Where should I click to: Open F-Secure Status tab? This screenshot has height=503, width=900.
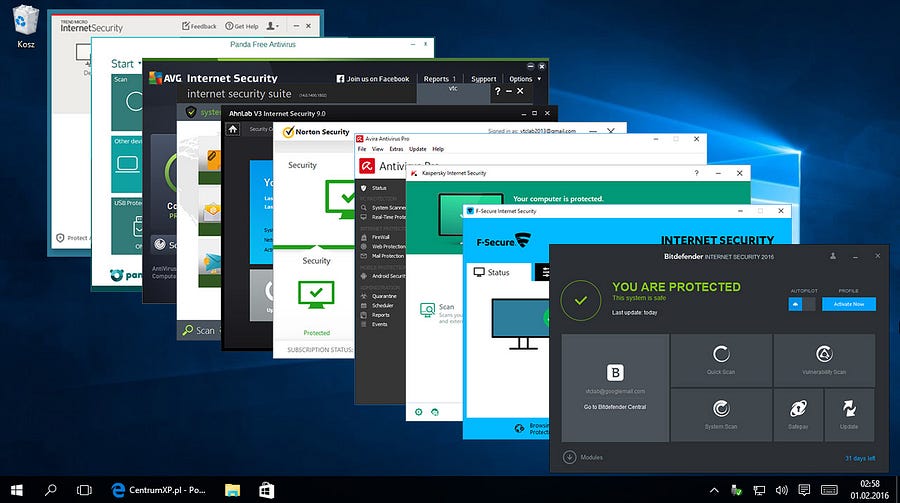tap(498, 272)
